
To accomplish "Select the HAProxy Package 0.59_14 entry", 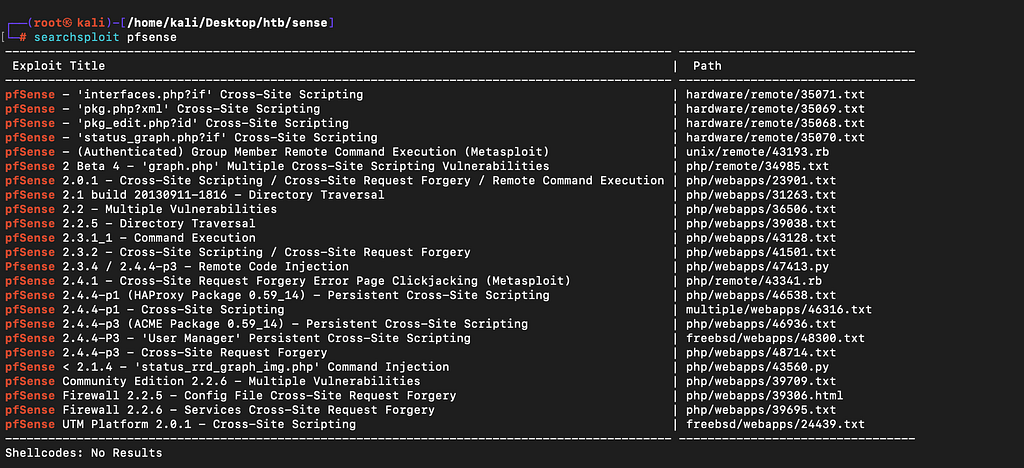I will coord(278,296).
